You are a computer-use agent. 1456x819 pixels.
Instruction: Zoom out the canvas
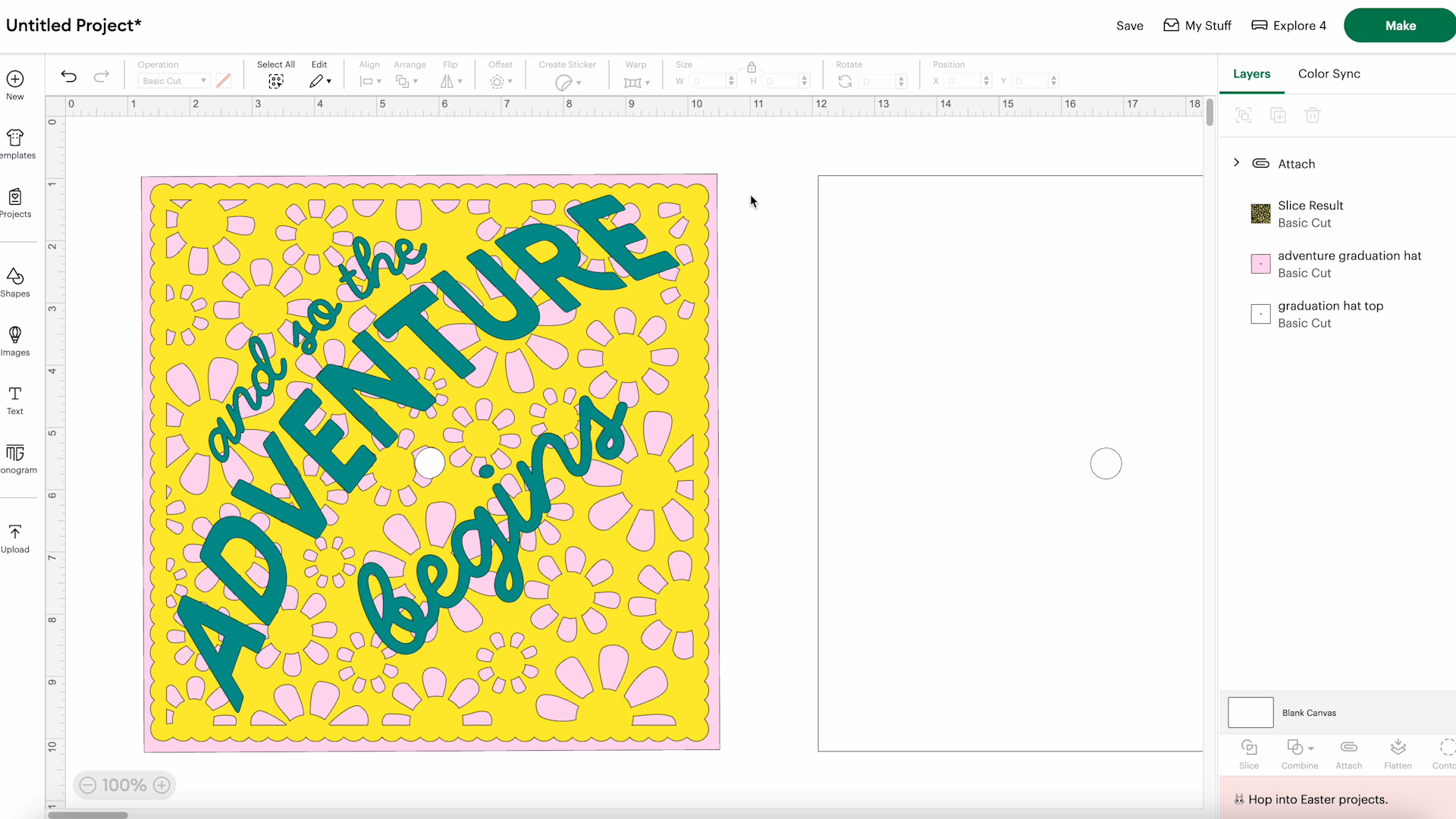(x=88, y=785)
